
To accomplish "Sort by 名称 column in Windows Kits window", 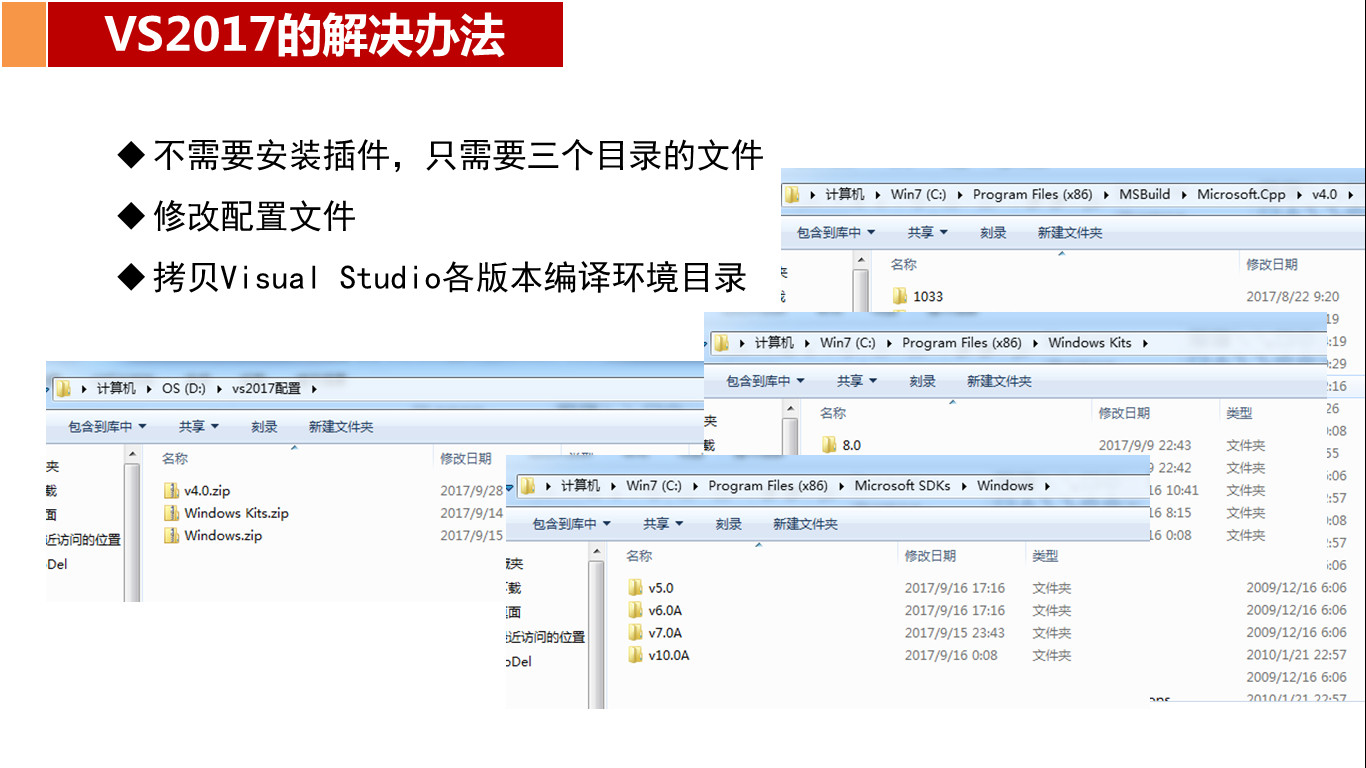I will [x=832, y=412].
